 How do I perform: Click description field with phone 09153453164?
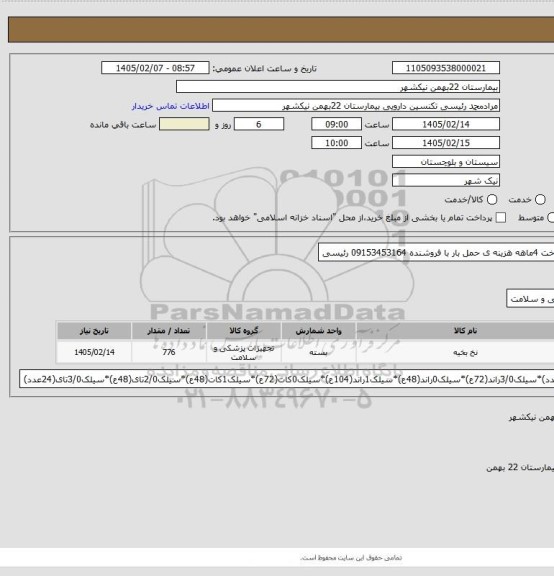point(436,253)
